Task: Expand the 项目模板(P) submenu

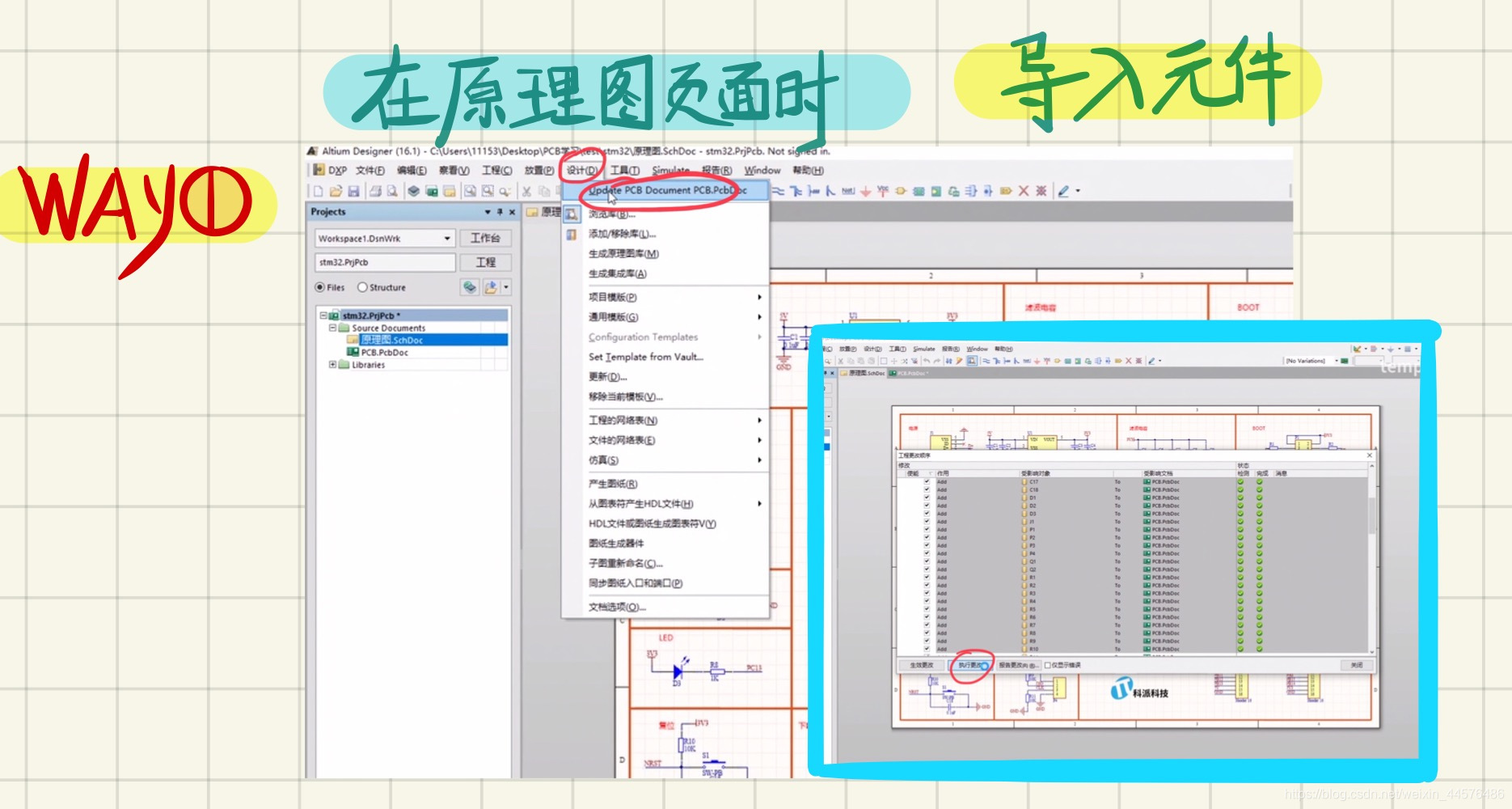Action: coord(759,297)
